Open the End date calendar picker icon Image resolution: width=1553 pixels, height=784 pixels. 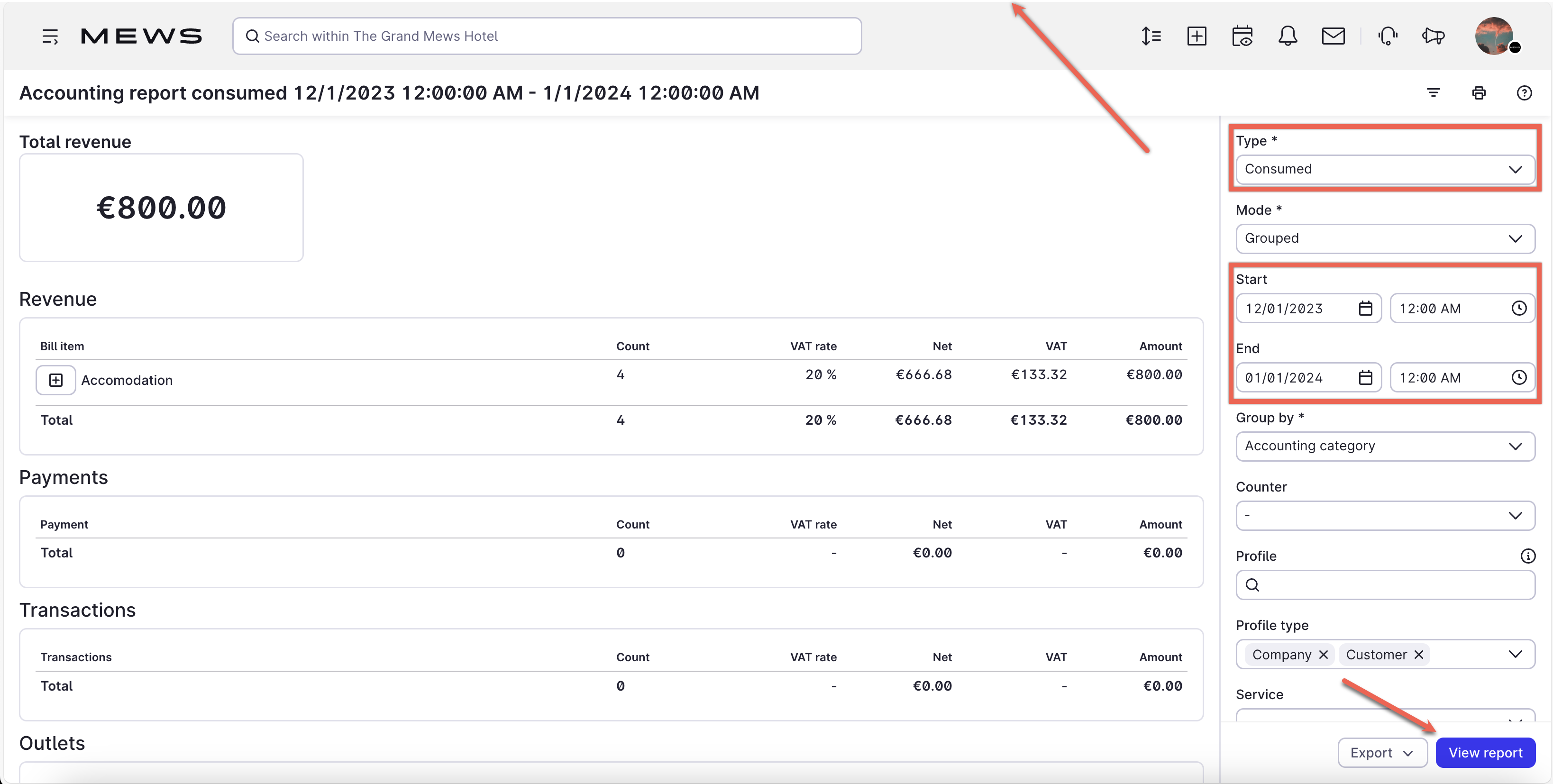[x=1365, y=378]
